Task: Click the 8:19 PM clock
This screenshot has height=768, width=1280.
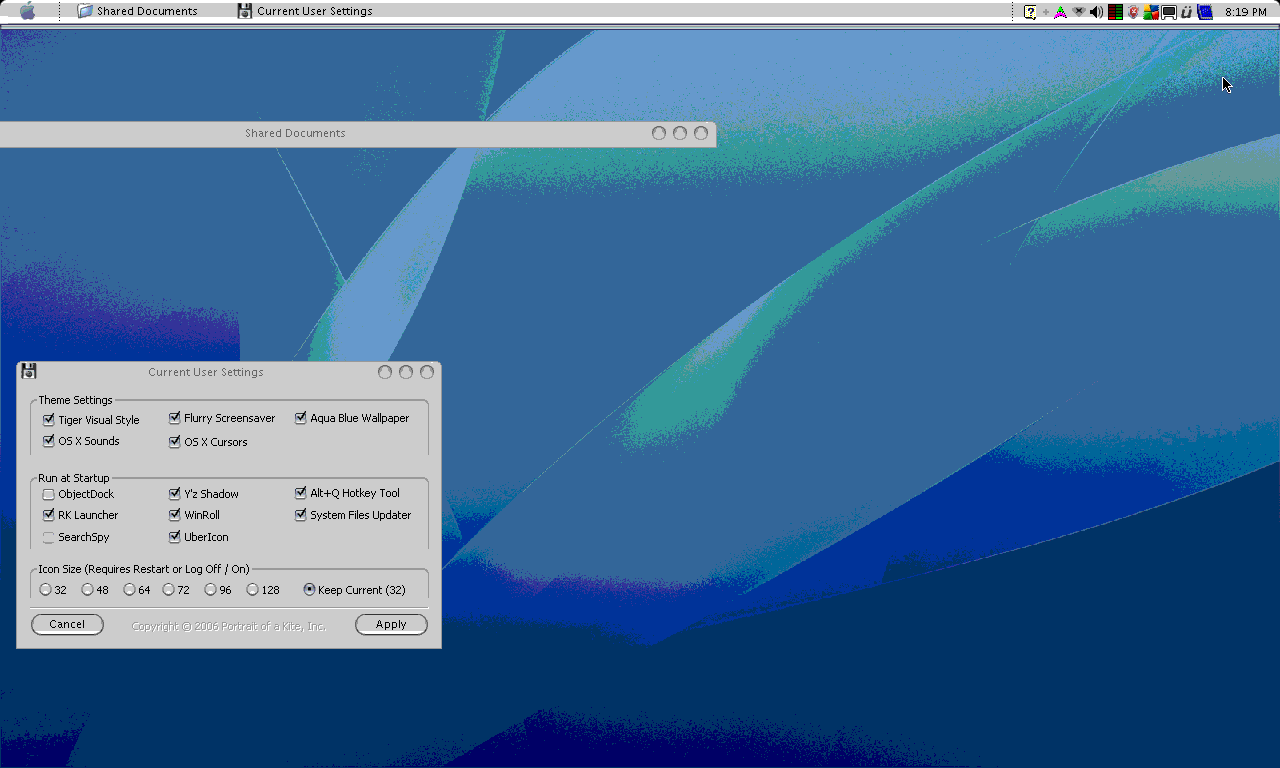Action: point(1246,12)
